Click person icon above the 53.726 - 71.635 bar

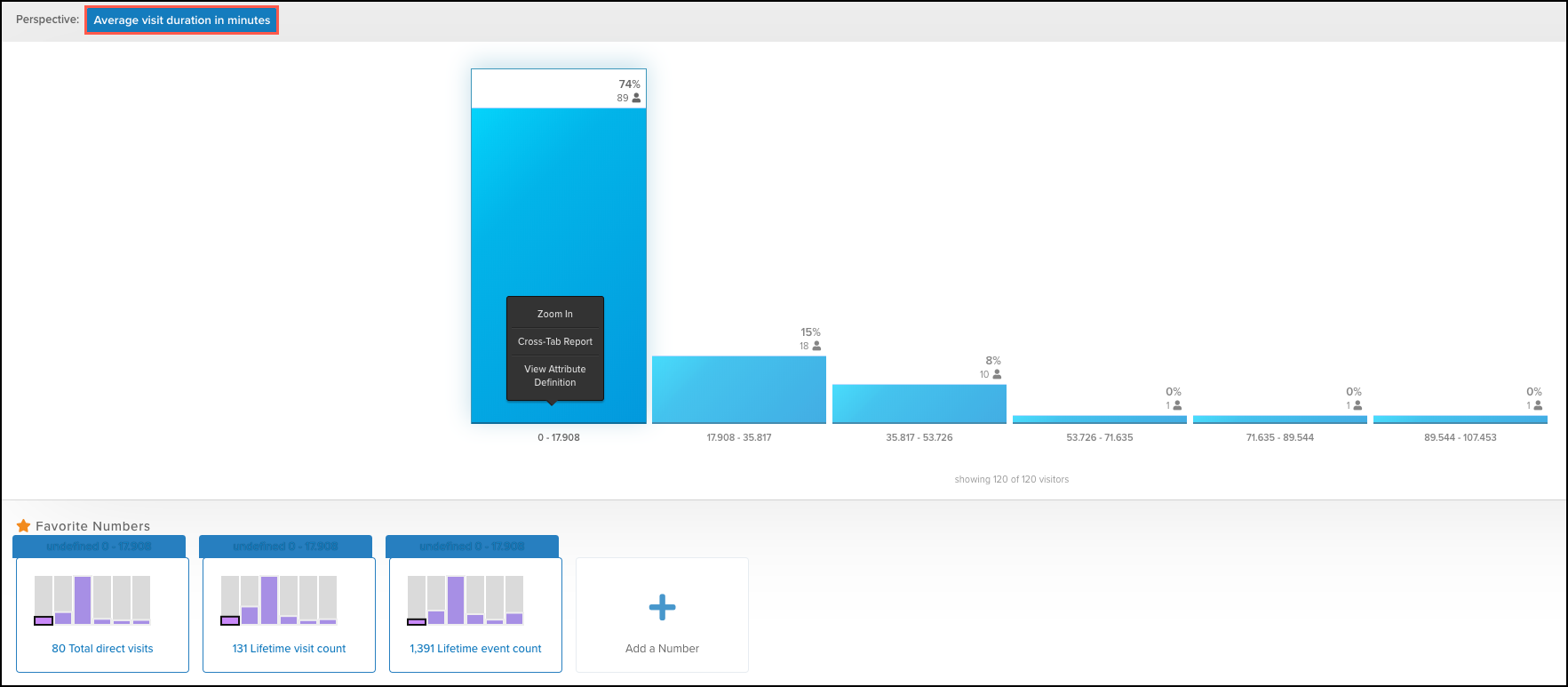pos(1177,405)
